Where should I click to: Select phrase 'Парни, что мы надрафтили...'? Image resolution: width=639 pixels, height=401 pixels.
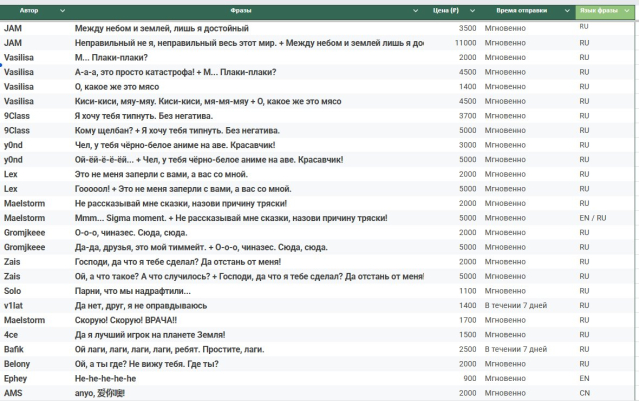coord(132,291)
